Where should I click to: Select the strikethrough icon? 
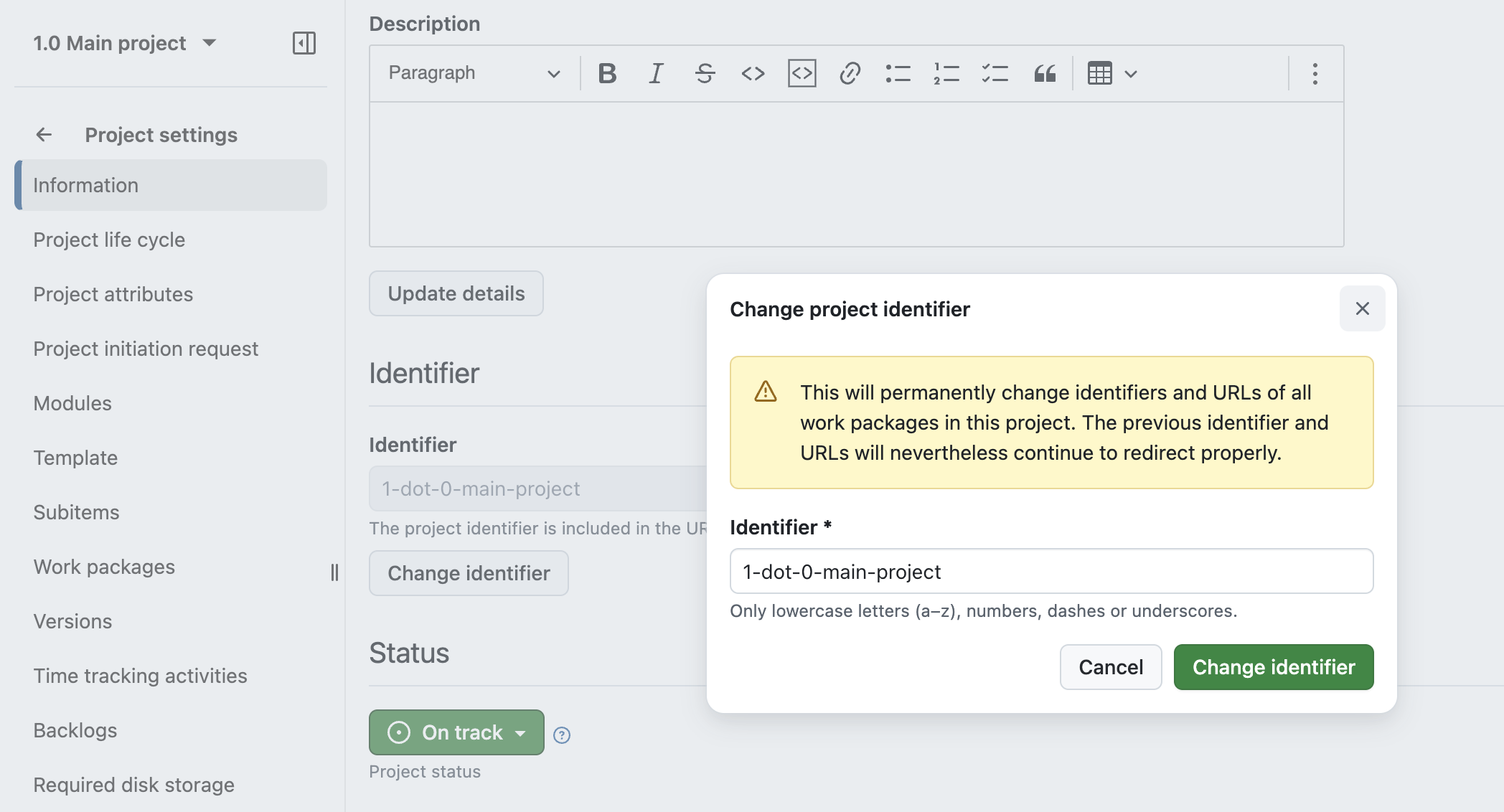(704, 72)
